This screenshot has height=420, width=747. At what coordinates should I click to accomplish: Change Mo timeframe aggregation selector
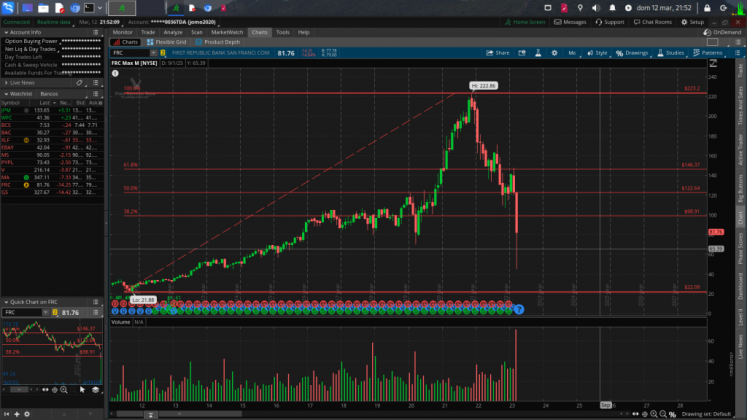572,53
